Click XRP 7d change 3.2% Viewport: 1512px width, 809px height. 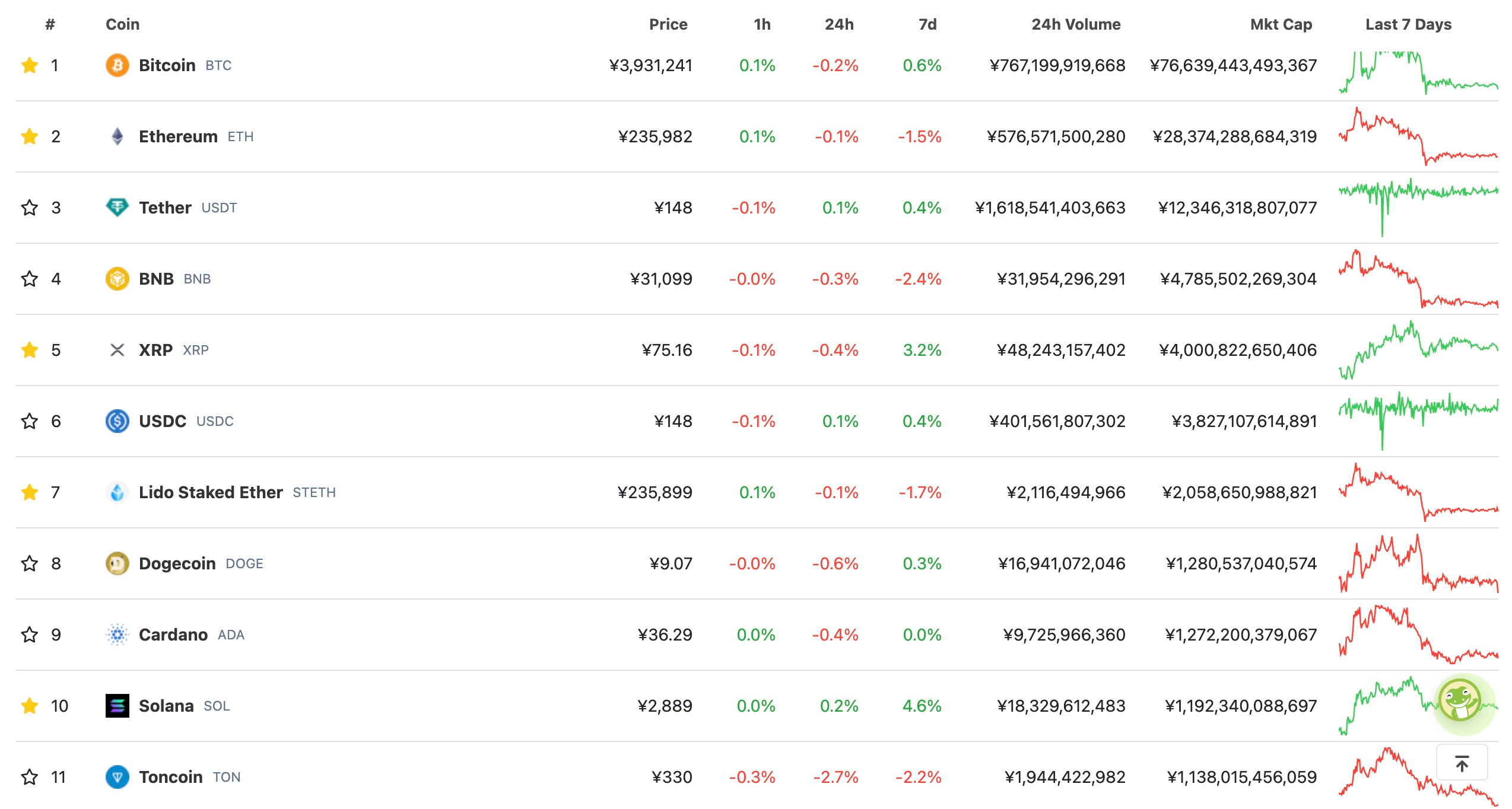[x=922, y=350]
